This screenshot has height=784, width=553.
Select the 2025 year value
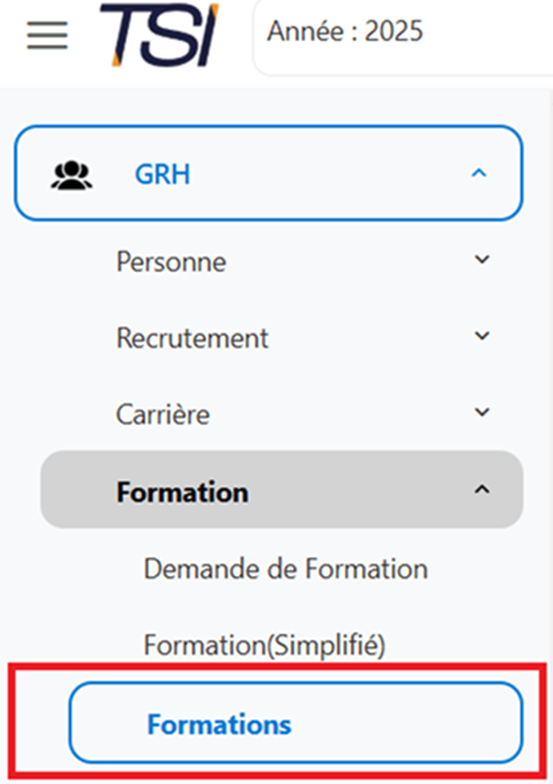click(x=394, y=31)
